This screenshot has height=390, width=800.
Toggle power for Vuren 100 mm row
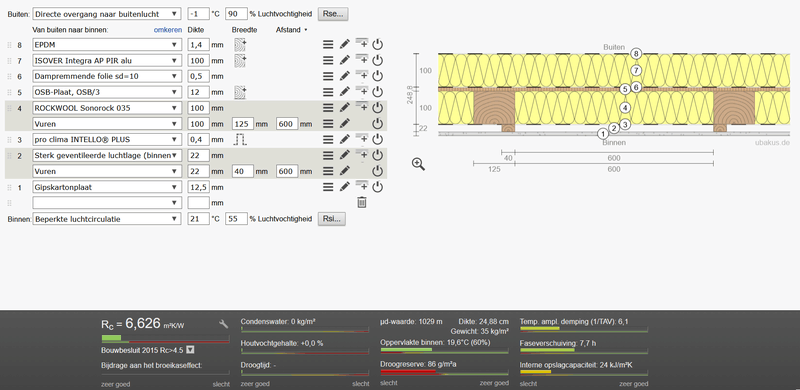pos(377,124)
